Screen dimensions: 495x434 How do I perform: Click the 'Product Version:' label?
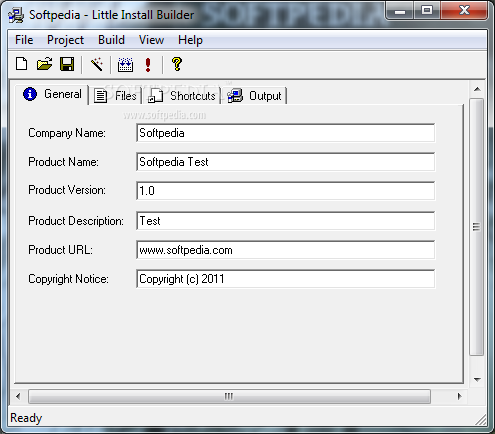coord(67,190)
